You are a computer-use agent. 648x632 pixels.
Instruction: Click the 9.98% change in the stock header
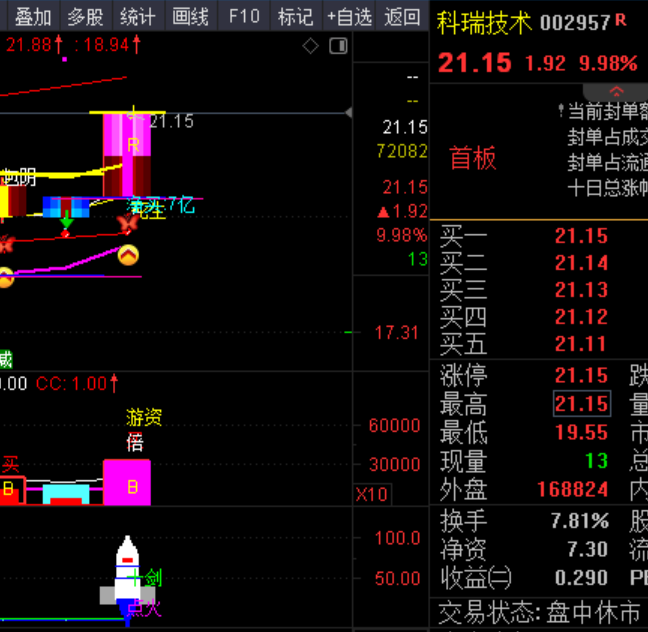(x=608, y=63)
